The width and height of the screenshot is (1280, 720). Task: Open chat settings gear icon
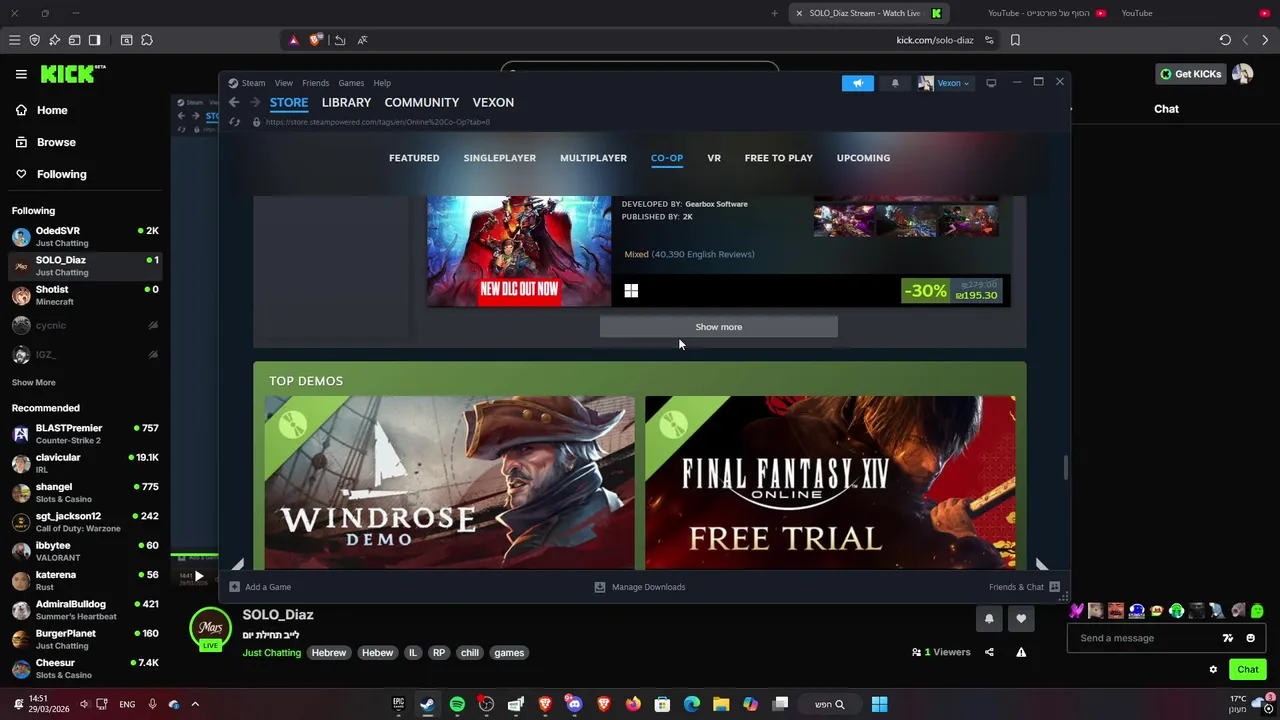[1213, 669]
